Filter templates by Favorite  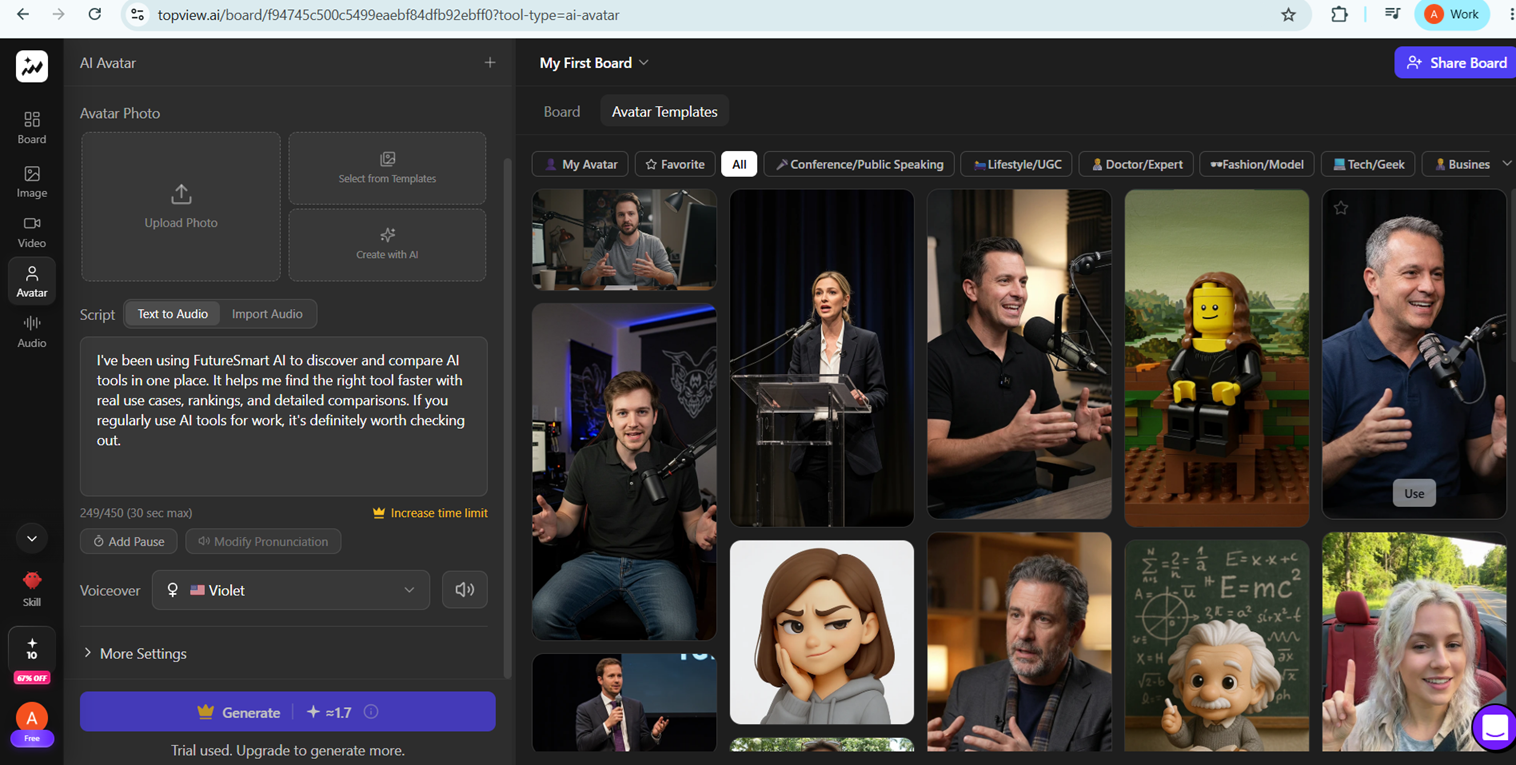click(675, 164)
